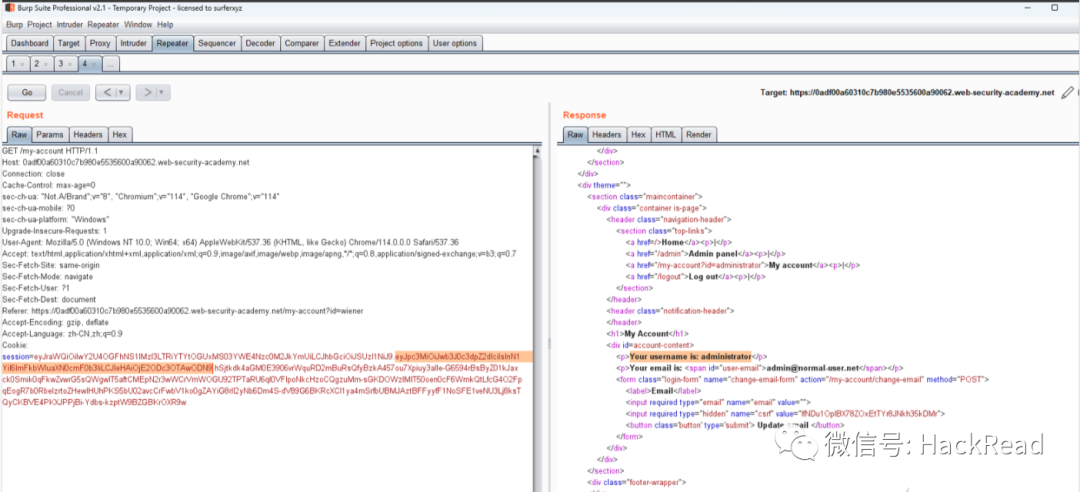
Task: Click 'Your username is: administrator' in response
Action: (689, 356)
